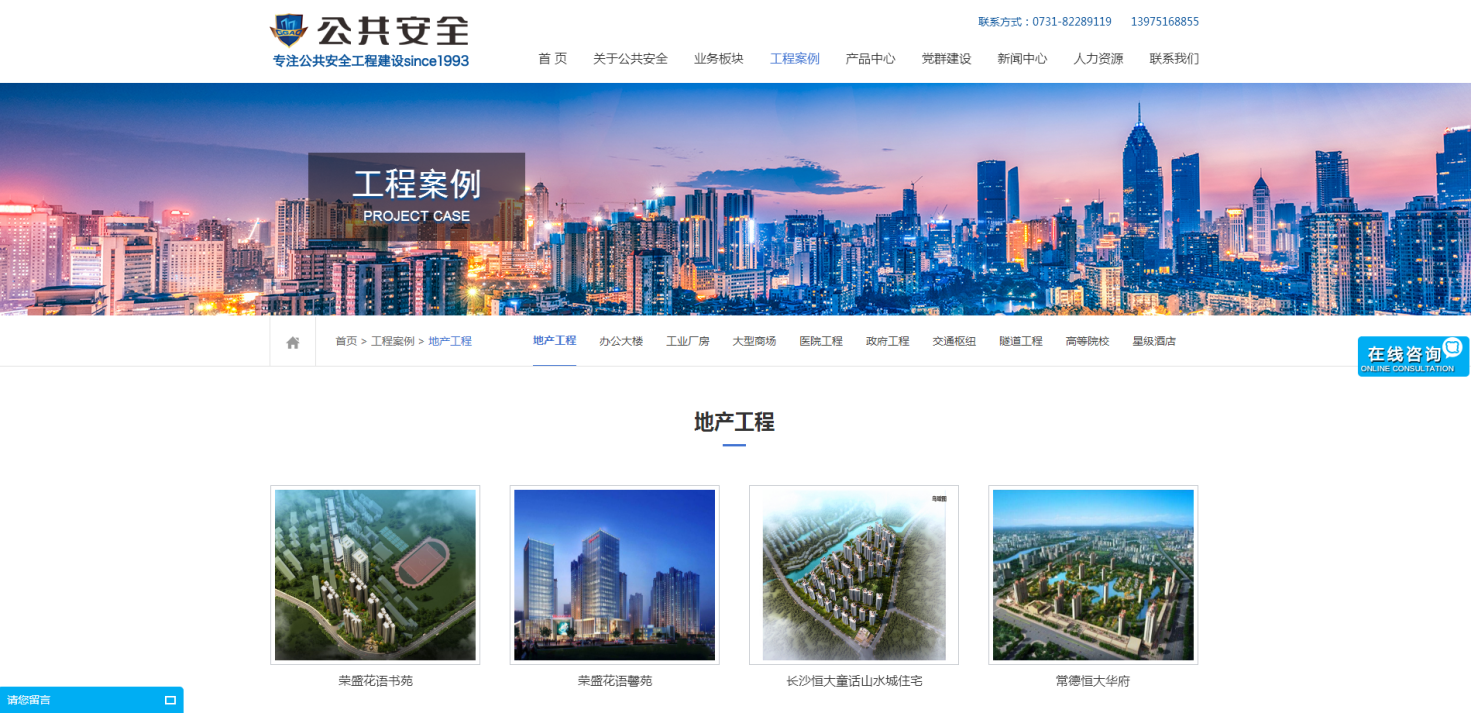Select the 隧道工程 category tab
Image resolution: width=1471 pixels, height=713 pixels.
coord(1020,341)
